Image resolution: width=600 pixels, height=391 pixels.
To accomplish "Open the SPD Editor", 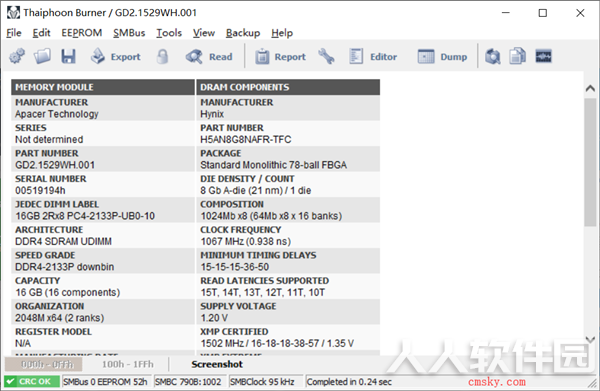I will tap(373, 57).
